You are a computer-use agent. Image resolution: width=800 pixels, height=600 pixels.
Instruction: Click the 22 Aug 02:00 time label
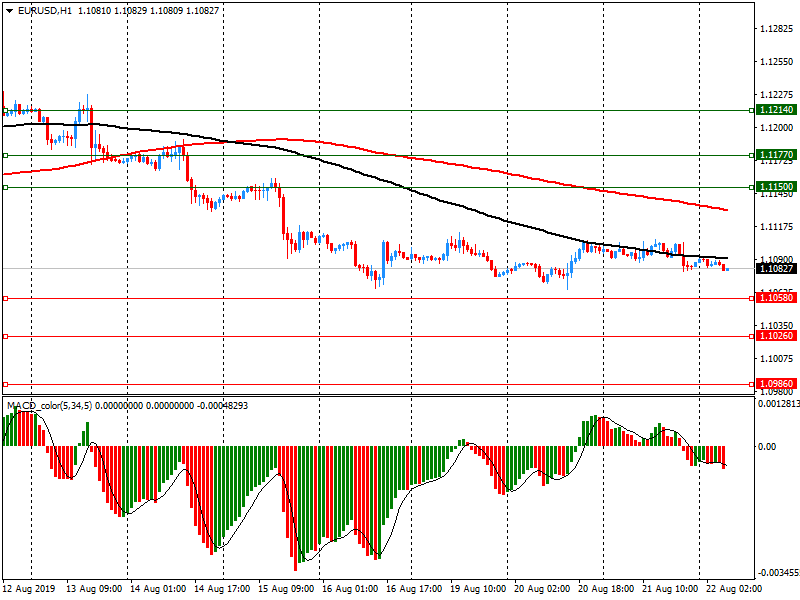734,589
